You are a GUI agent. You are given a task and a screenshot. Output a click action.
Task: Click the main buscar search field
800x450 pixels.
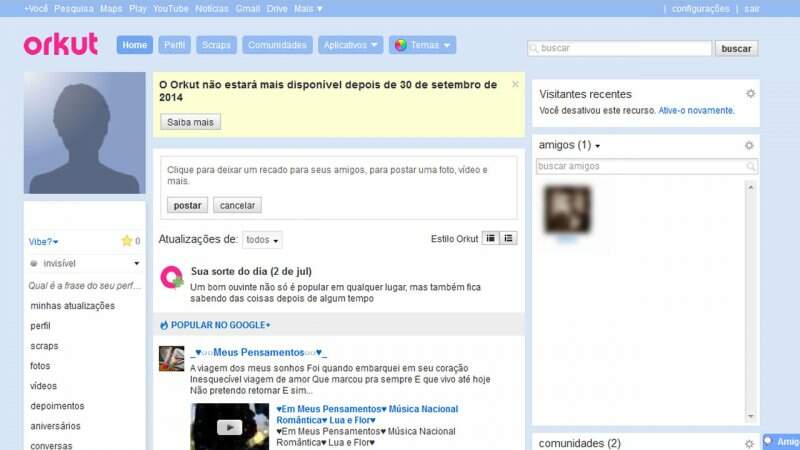coord(620,48)
